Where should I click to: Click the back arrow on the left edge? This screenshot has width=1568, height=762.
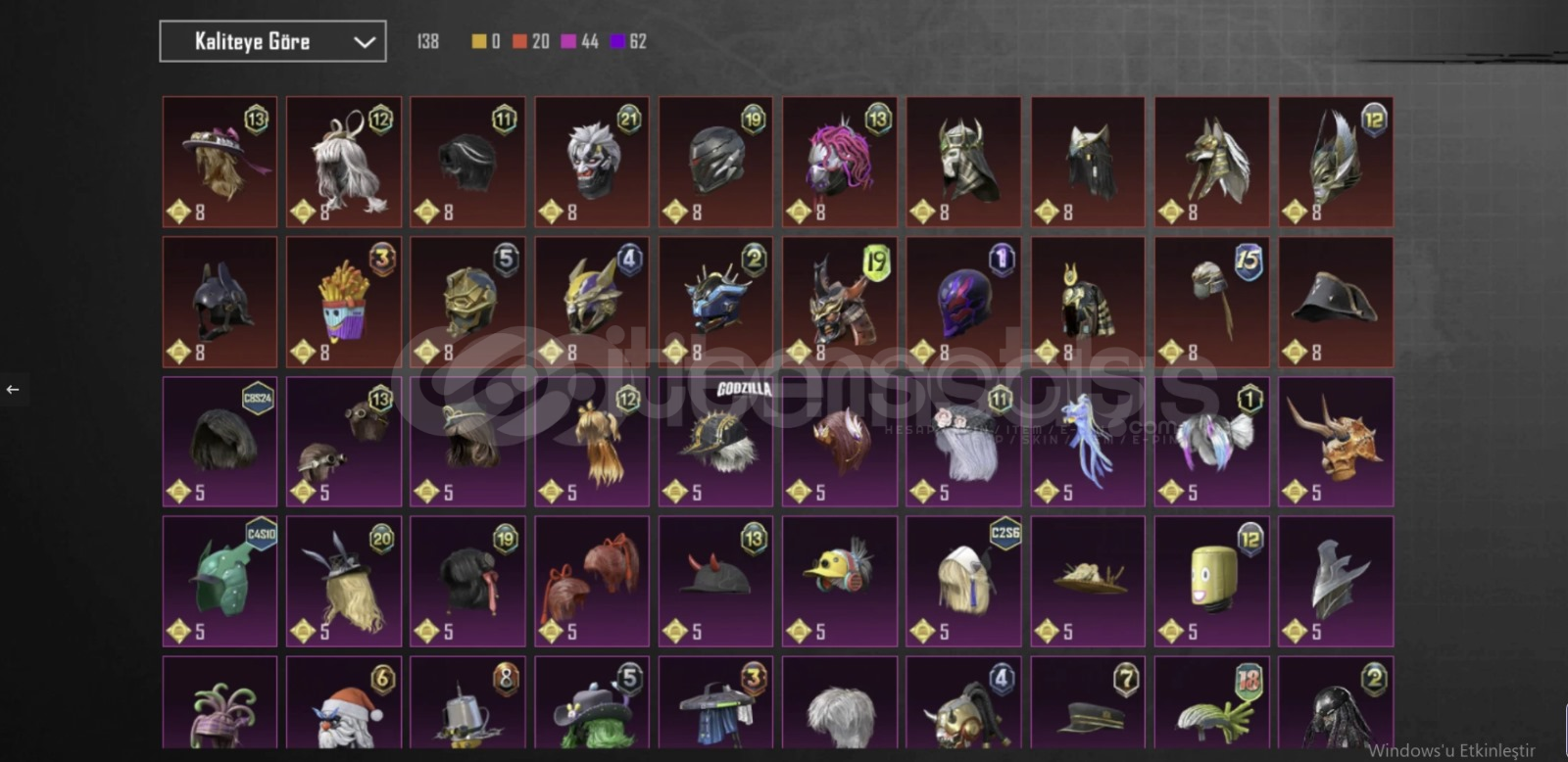13,389
